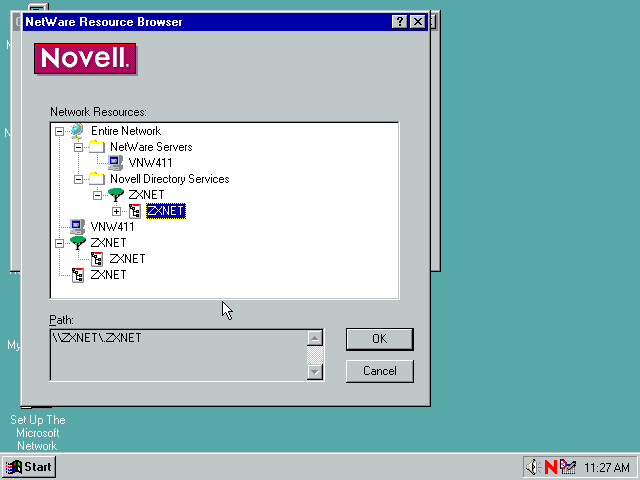Click the Path scrollbar up arrow
Image resolution: width=640 pixels, height=480 pixels.
click(x=315, y=338)
